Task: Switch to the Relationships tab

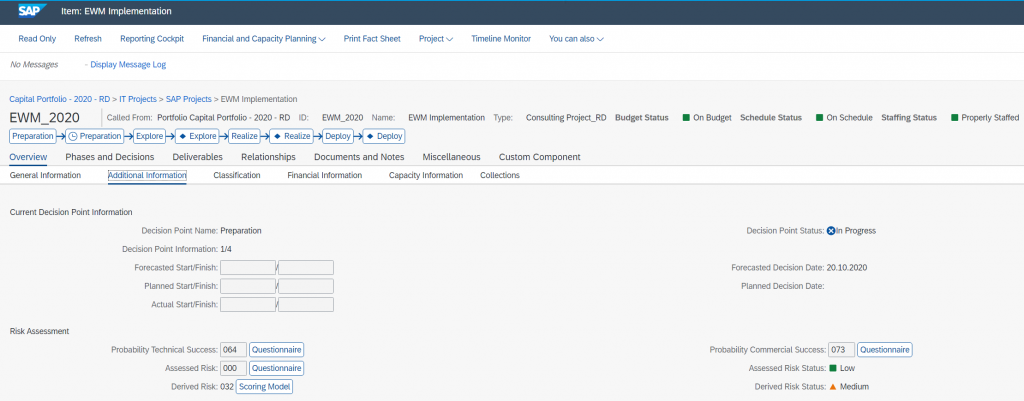Action: tap(268, 157)
